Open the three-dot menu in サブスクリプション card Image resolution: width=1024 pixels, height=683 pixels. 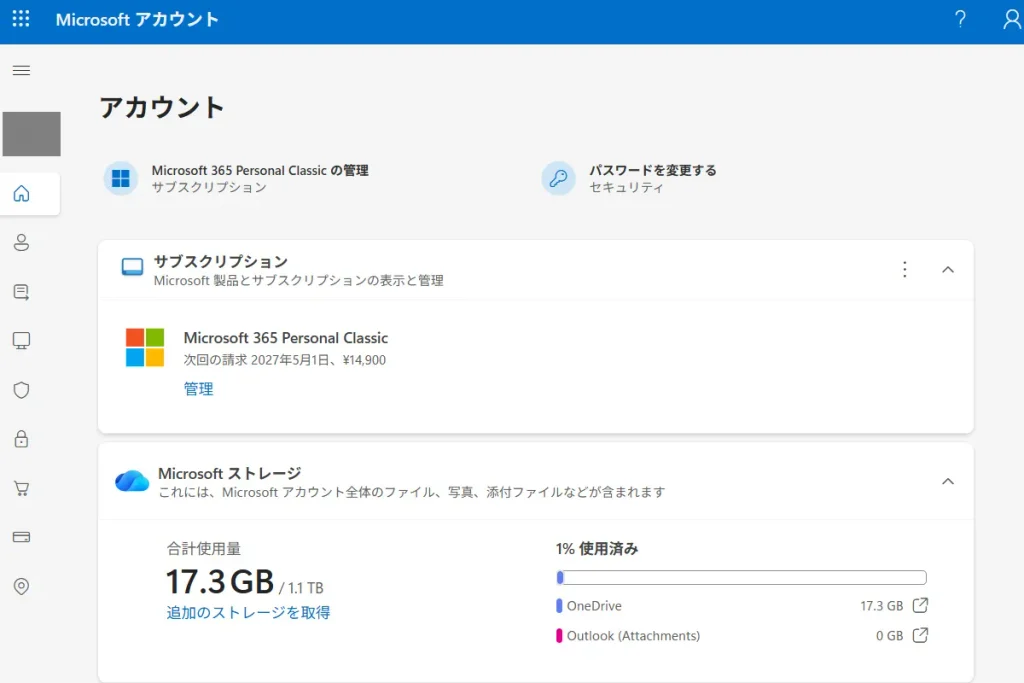(904, 270)
